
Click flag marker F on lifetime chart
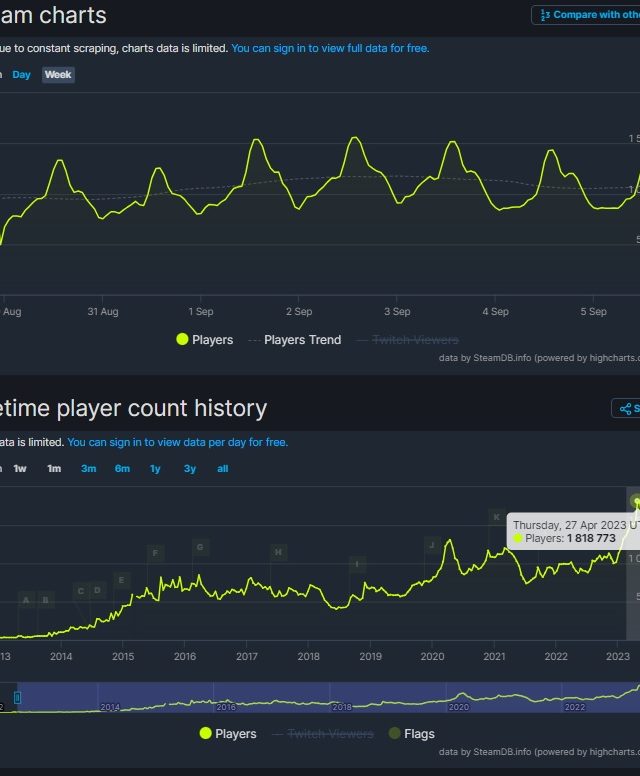155,553
